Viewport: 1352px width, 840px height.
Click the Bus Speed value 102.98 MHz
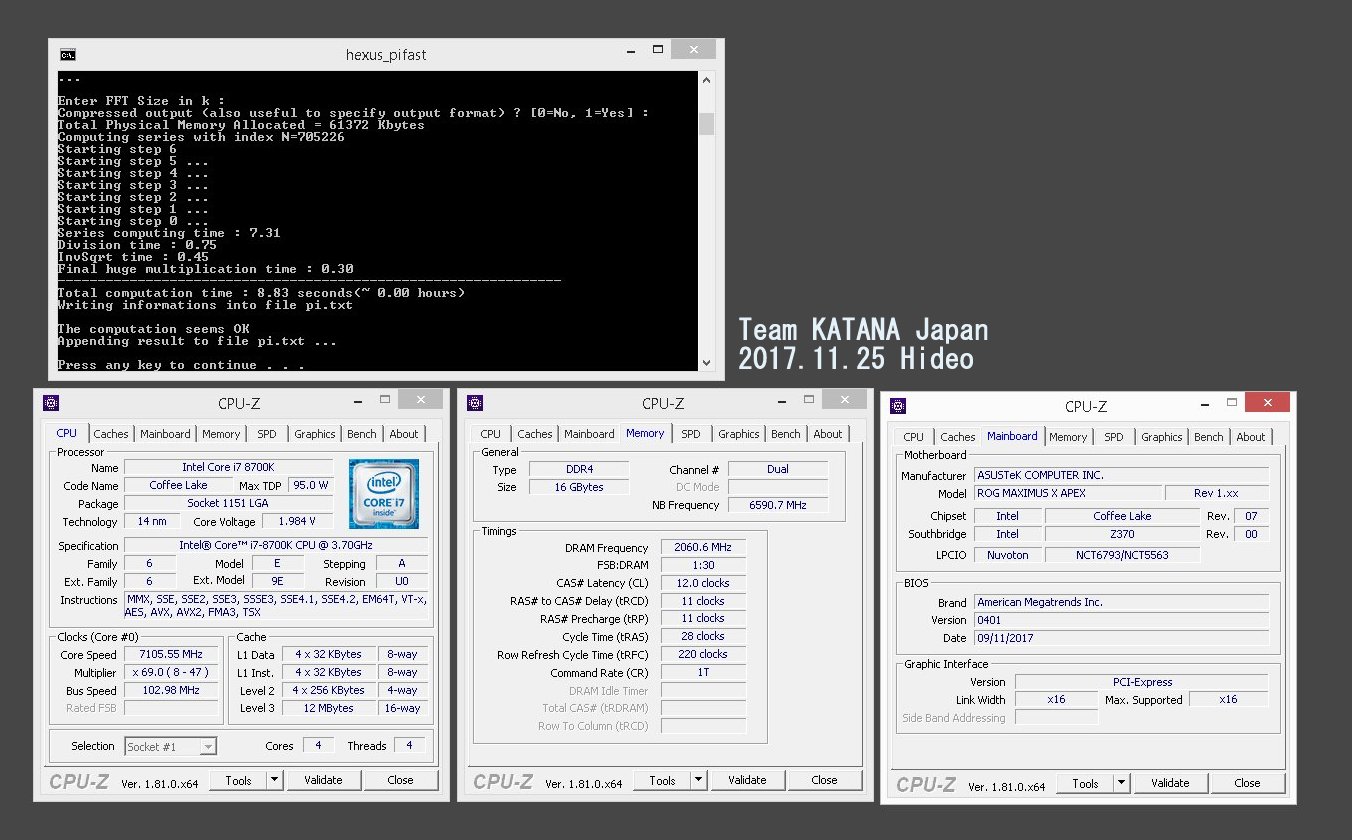[x=171, y=690]
